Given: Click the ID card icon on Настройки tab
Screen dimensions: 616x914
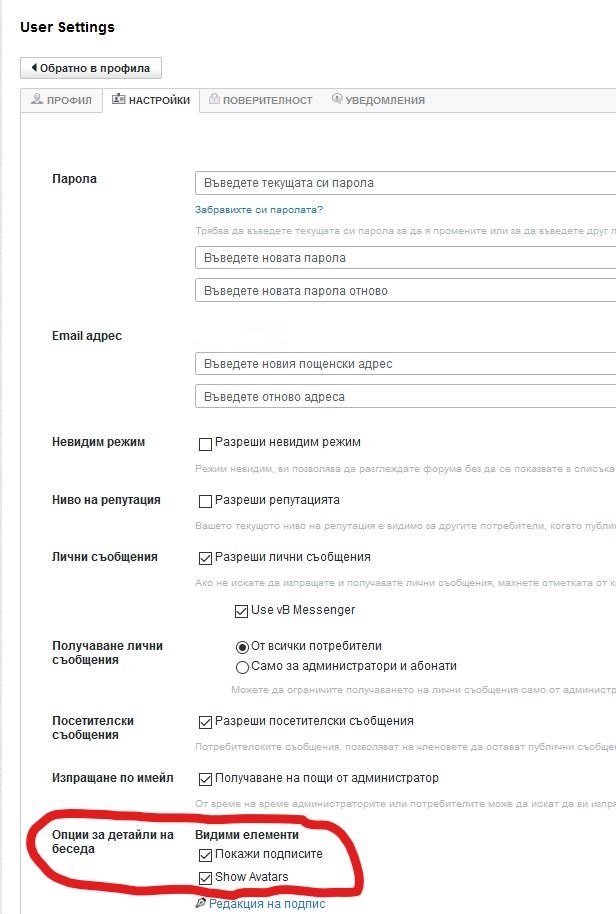Looking at the screenshot, I should [x=118, y=100].
